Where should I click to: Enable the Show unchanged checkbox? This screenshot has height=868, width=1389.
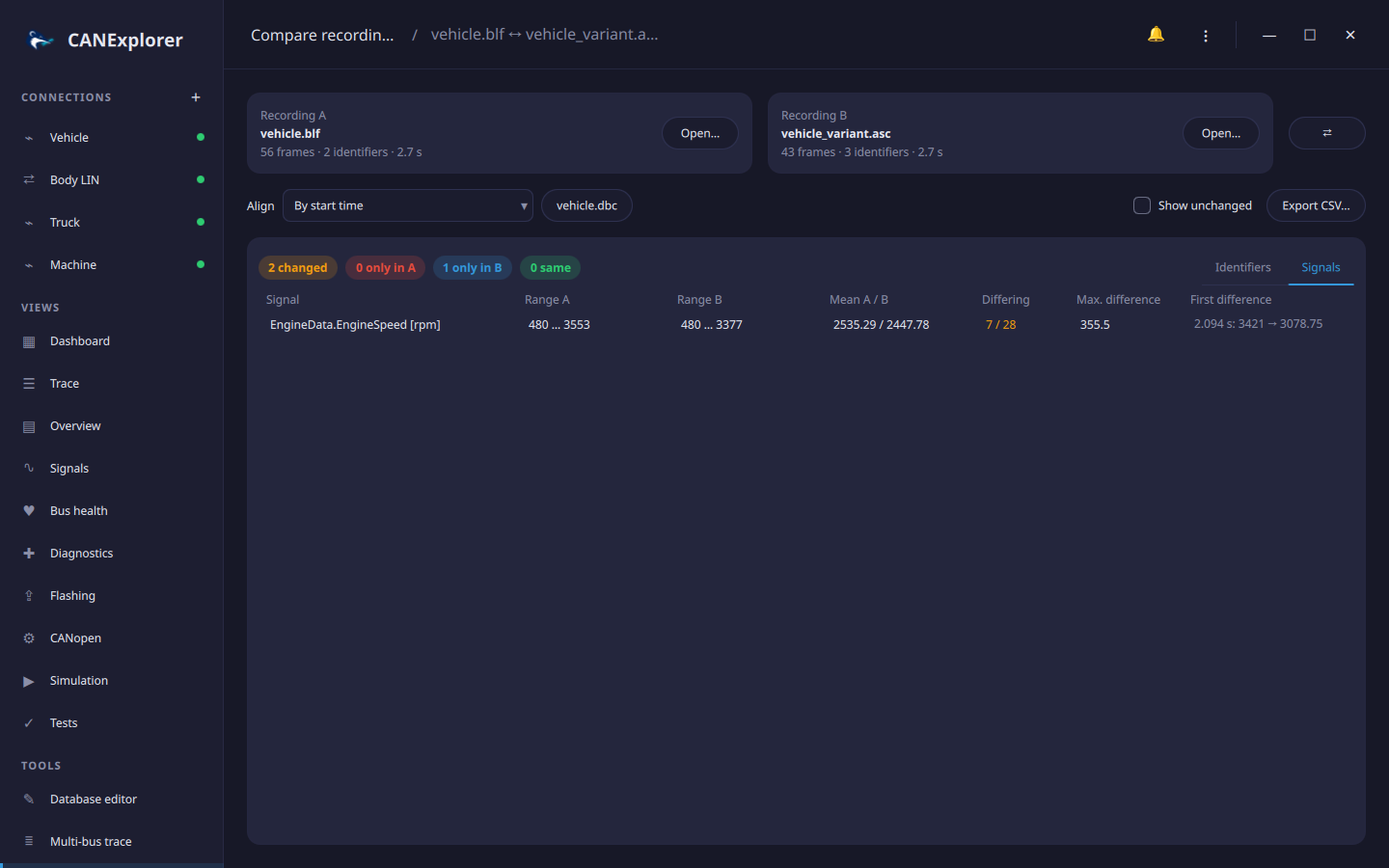point(1142,205)
